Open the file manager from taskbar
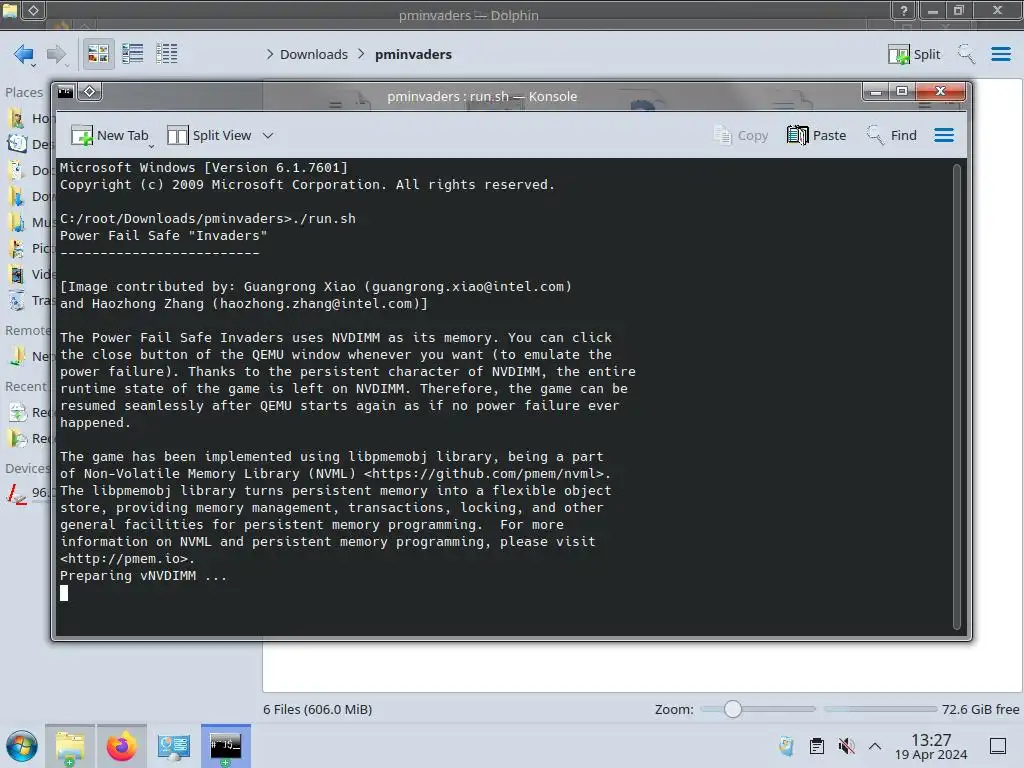Image resolution: width=1024 pixels, height=768 pixels. click(x=70, y=746)
